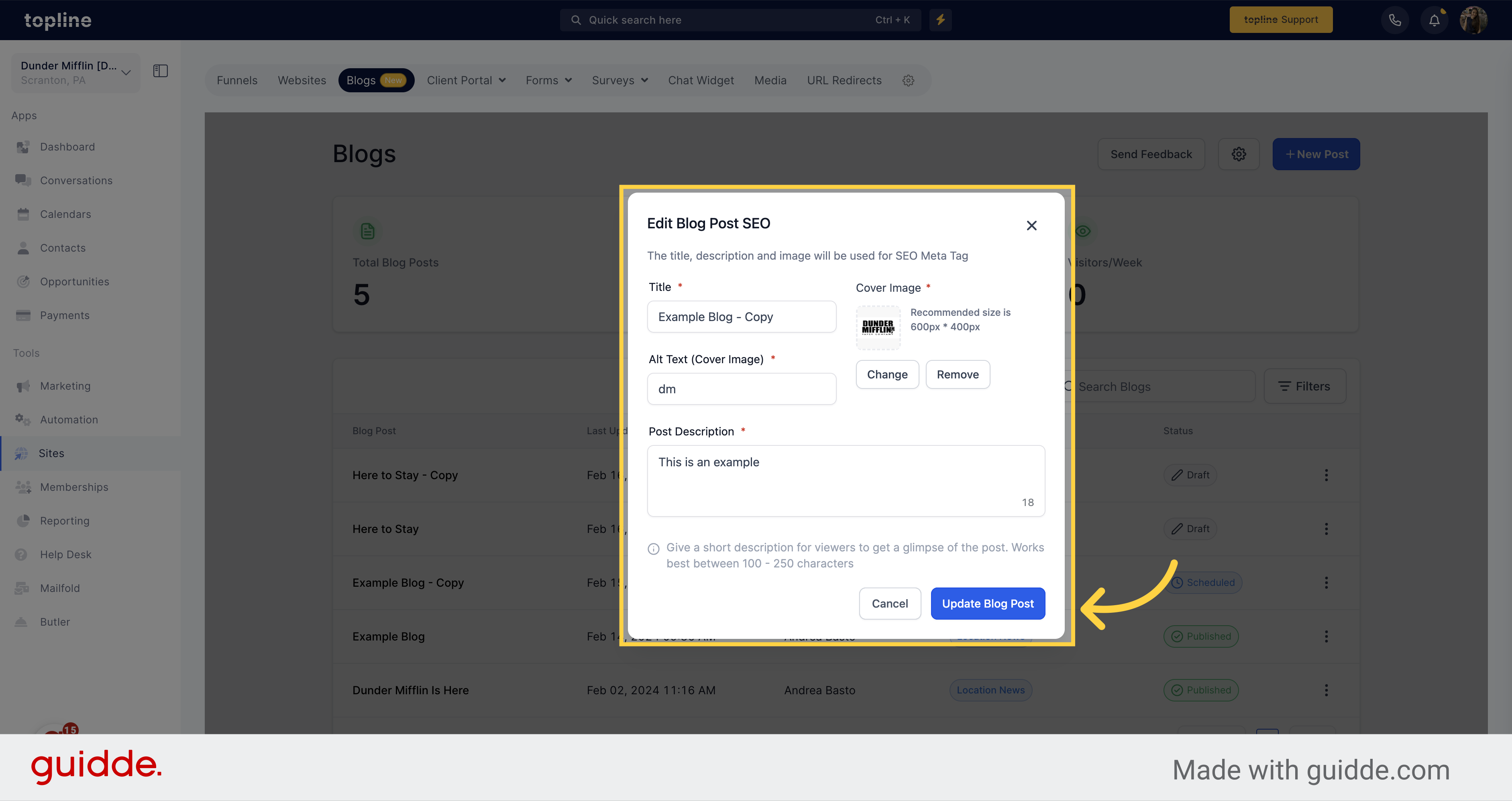Open options menu for Example Blog row
Viewport: 1512px width, 801px height.
(1326, 637)
